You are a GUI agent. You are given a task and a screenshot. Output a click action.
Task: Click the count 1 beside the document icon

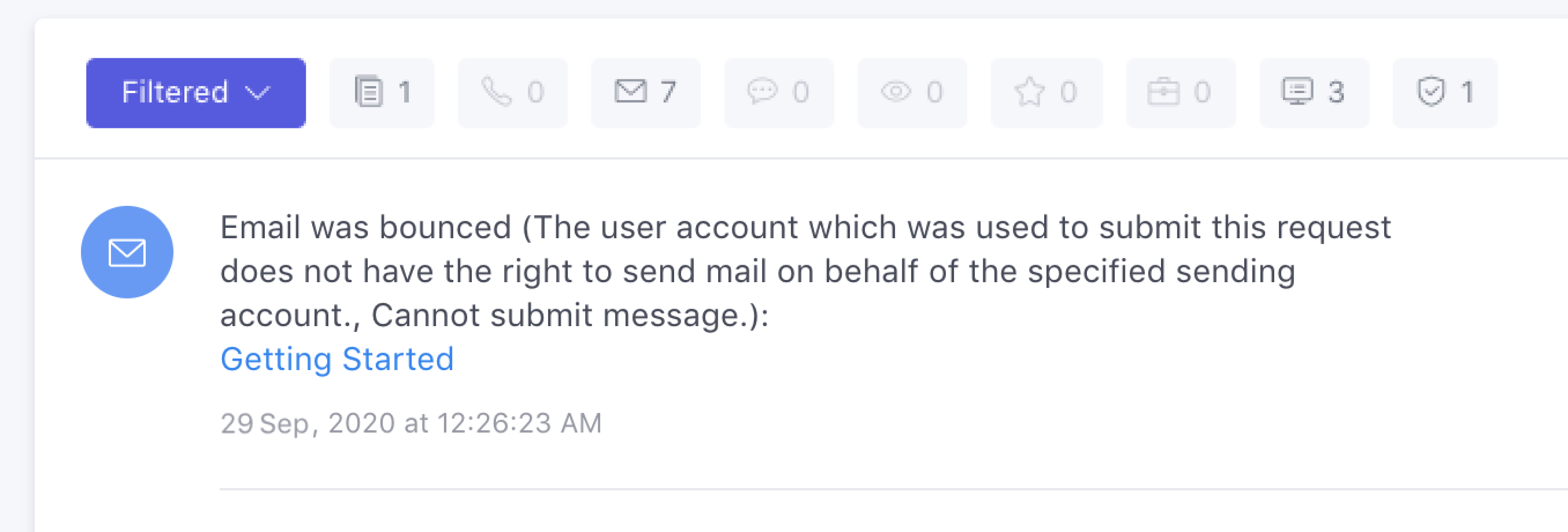point(405,93)
